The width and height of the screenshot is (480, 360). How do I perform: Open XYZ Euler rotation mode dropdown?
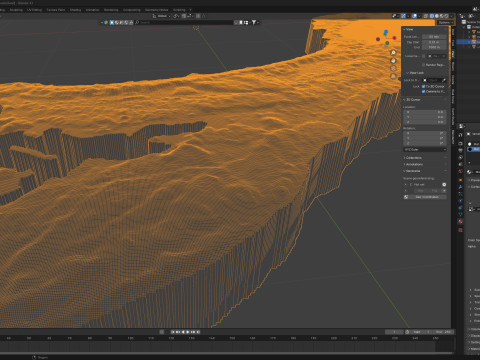(x=425, y=149)
